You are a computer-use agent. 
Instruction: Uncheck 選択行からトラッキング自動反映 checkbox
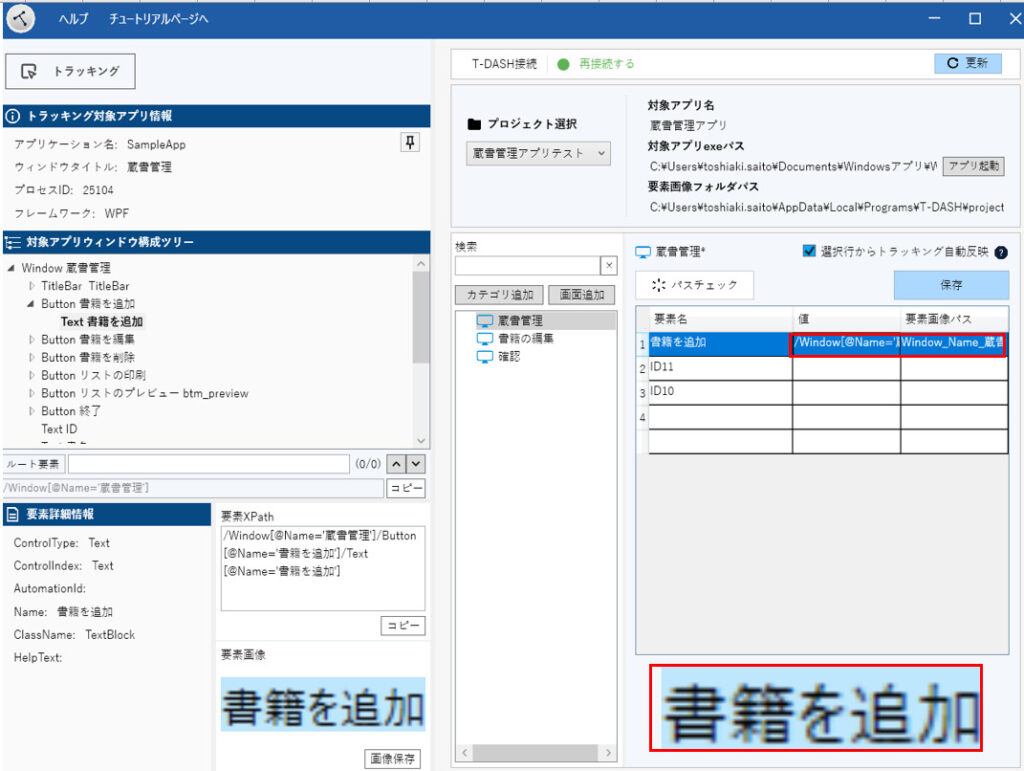coord(810,252)
